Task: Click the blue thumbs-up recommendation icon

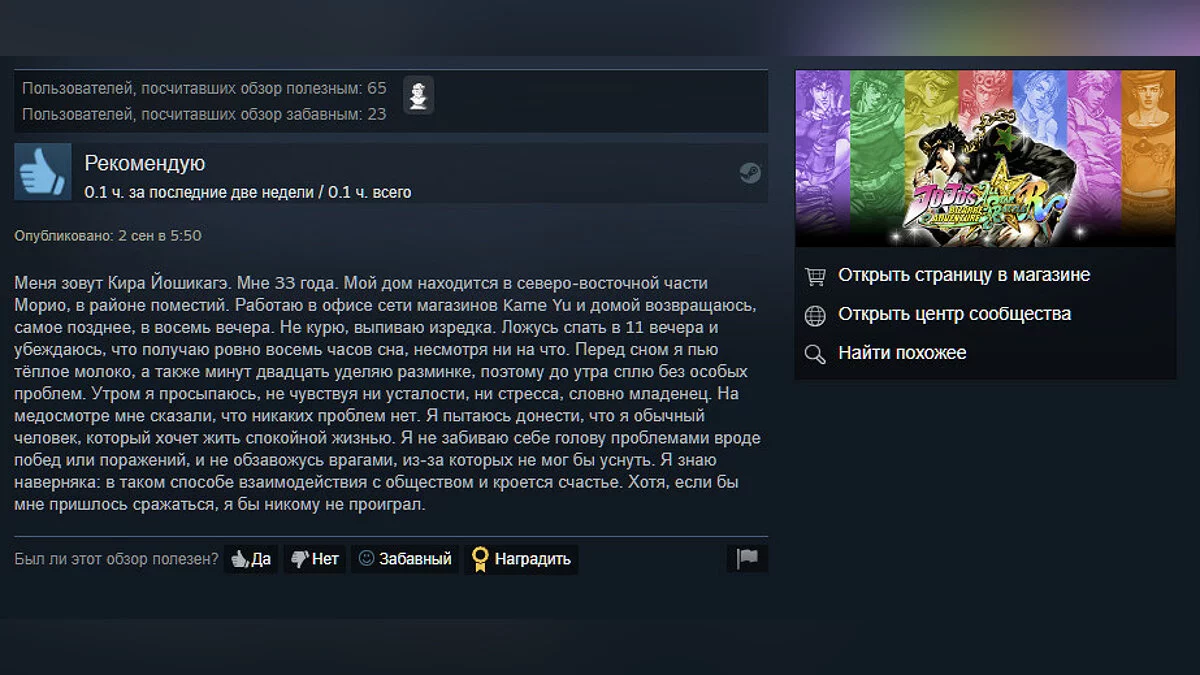Action: coord(43,172)
